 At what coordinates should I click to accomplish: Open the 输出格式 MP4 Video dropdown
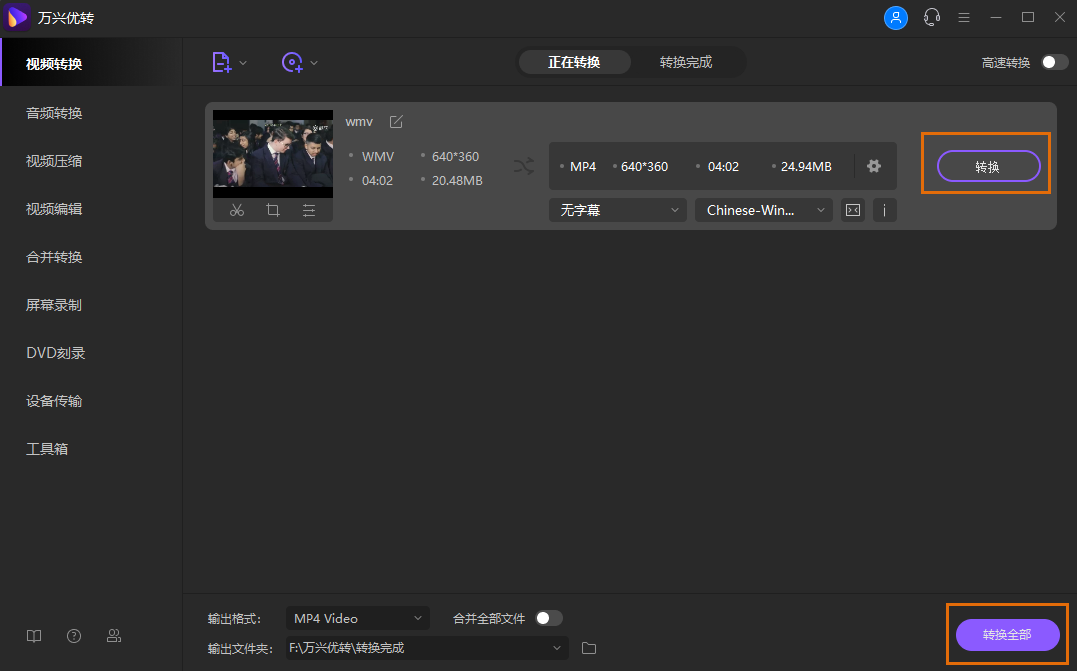(357, 618)
